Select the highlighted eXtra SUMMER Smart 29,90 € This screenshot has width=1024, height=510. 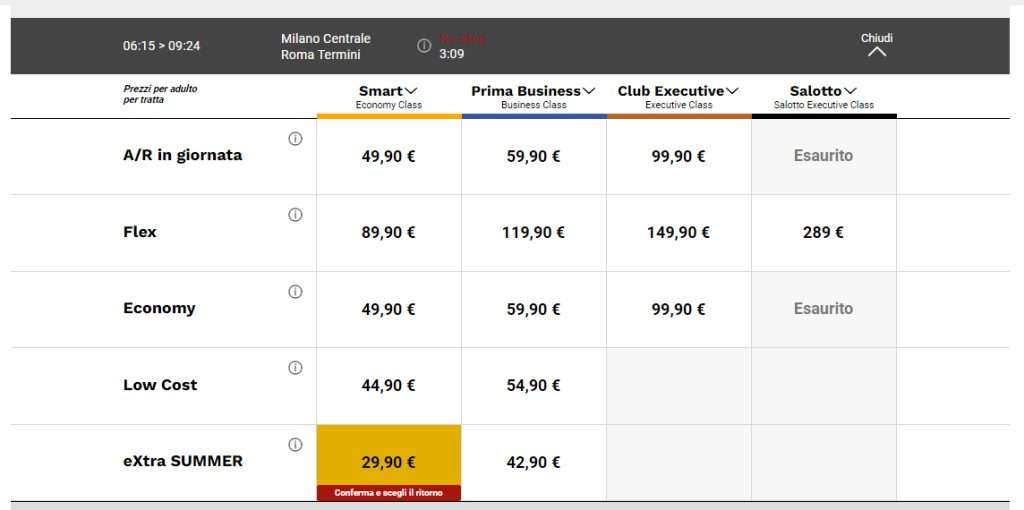point(389,461)
